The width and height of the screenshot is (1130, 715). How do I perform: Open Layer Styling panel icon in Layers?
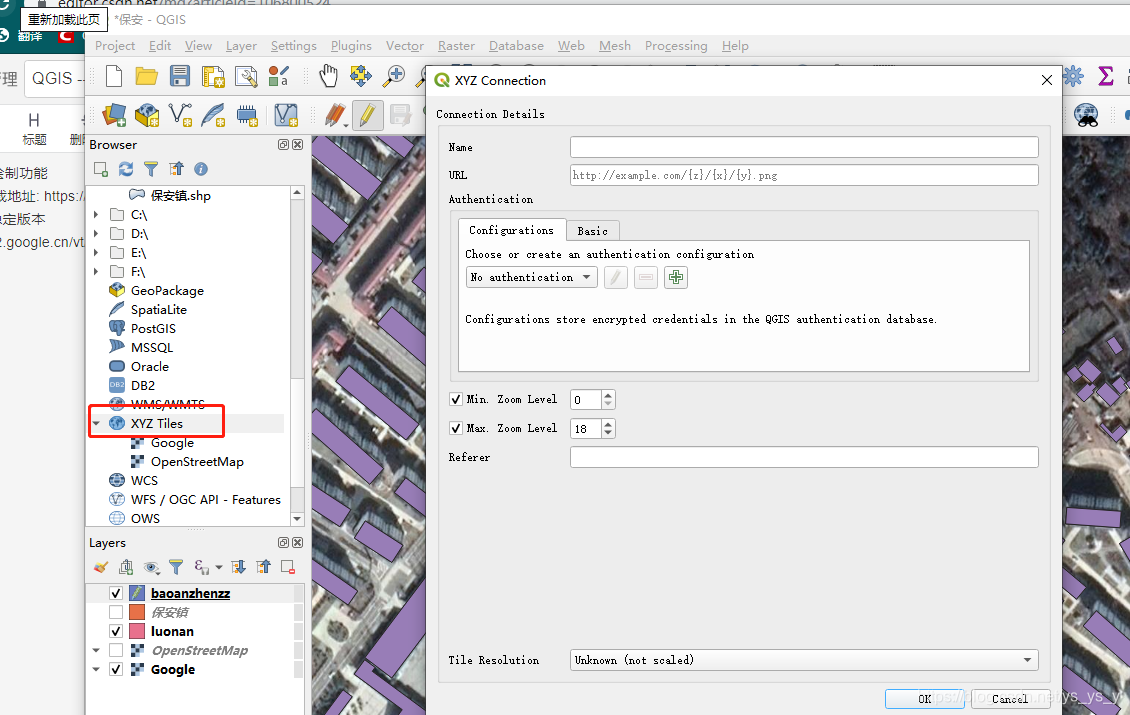coord(101,567)
